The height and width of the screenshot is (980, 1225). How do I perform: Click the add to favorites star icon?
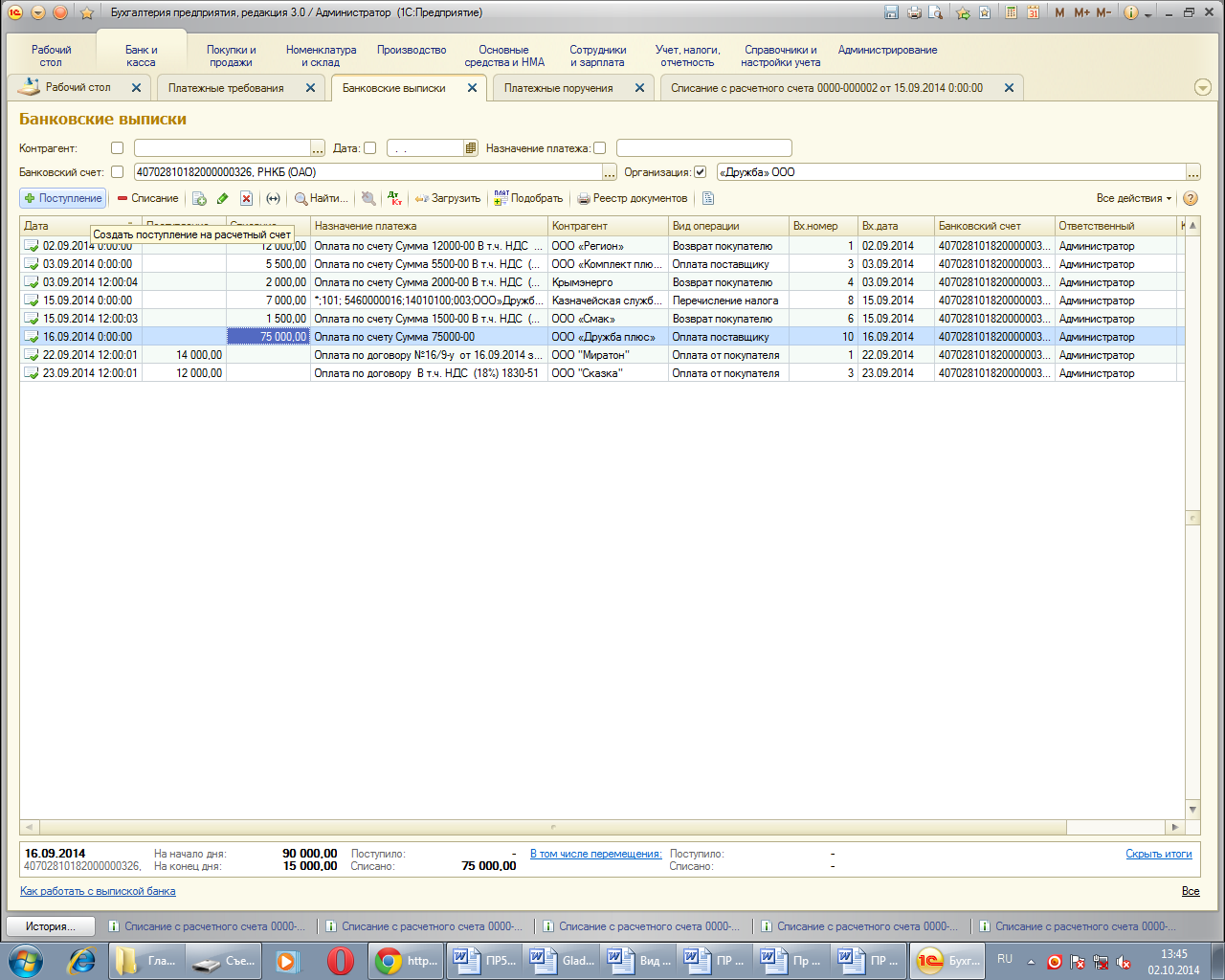[963, 12]
